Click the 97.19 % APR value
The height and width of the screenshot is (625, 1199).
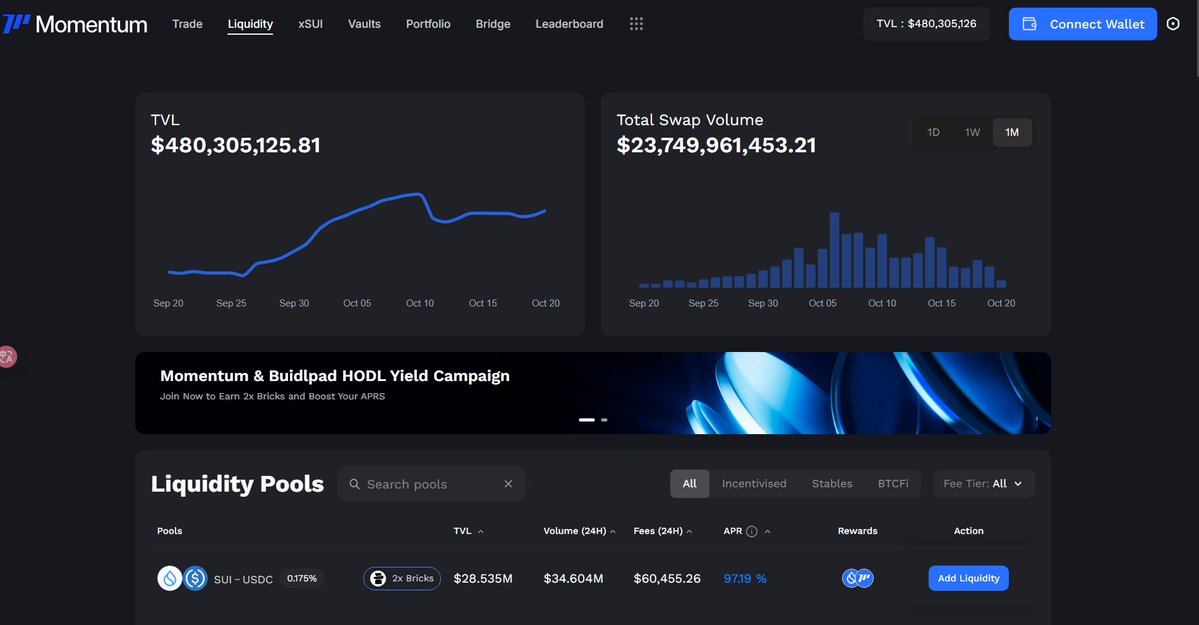745,578
